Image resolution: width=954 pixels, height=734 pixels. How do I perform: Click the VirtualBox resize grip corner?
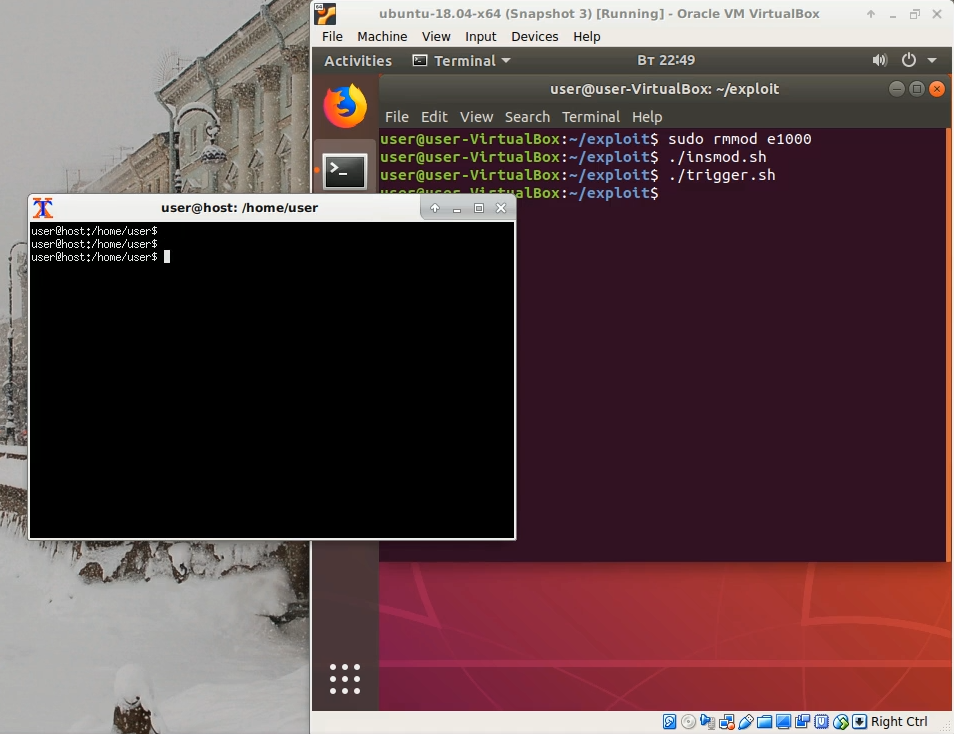point(946,727)
